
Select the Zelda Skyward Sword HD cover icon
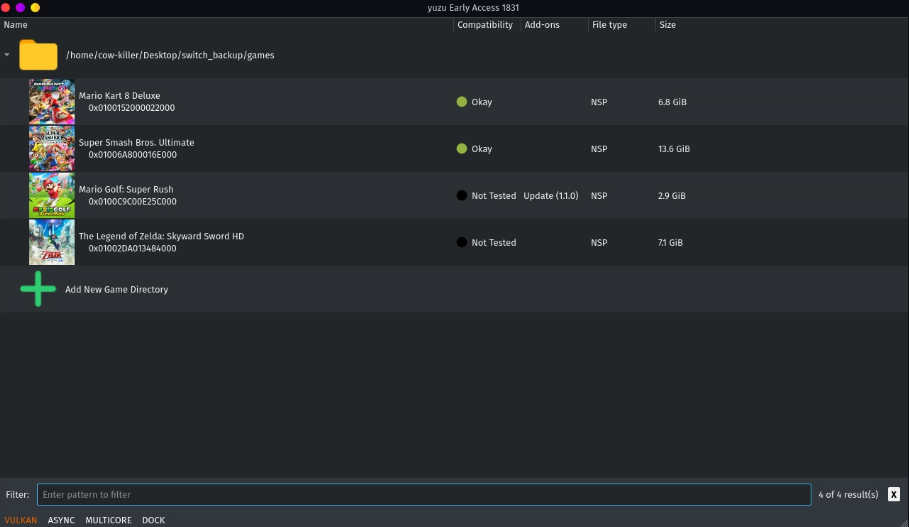pyautogui.click(x=51, y=243)
